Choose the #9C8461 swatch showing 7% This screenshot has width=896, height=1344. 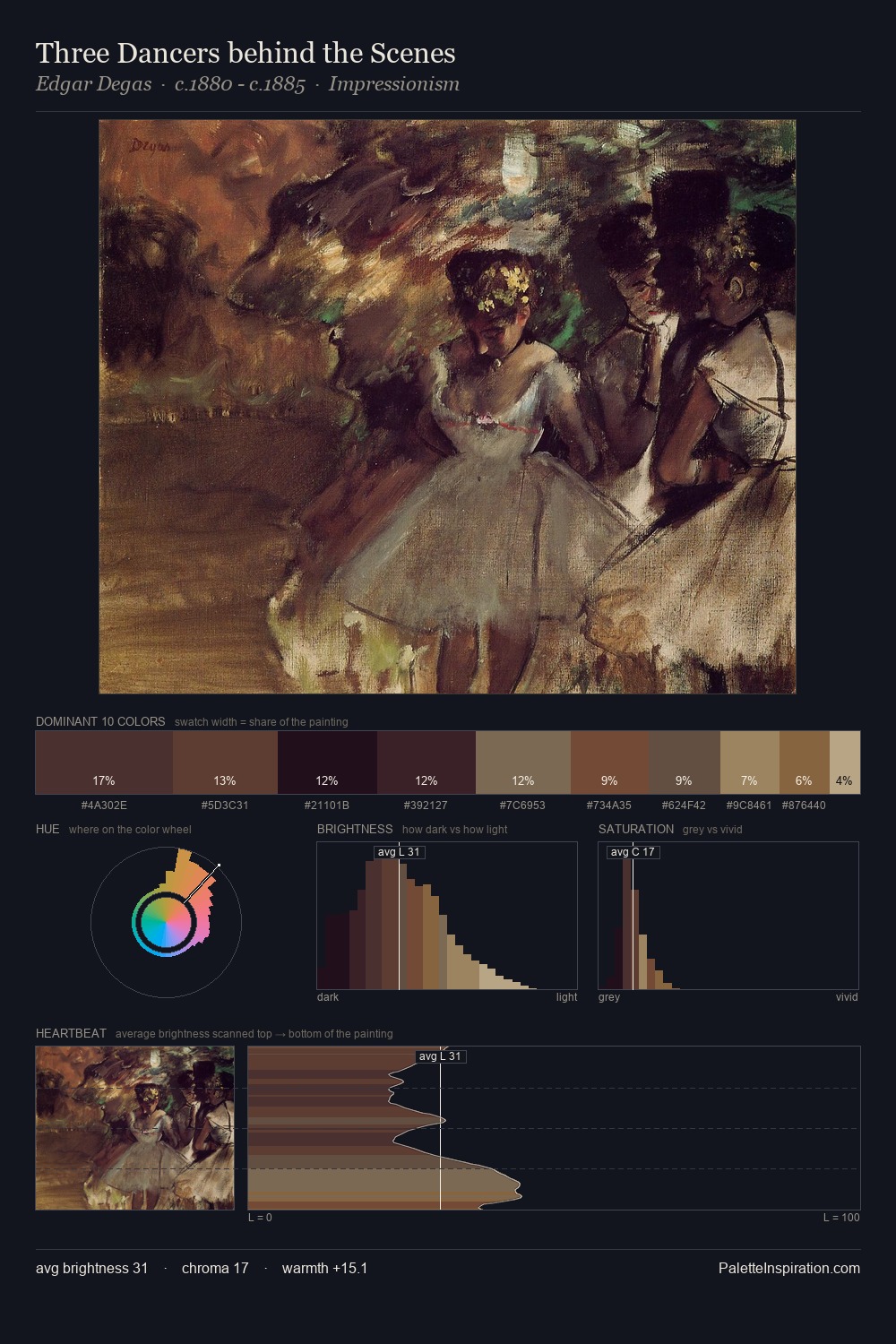click(750, 762)
